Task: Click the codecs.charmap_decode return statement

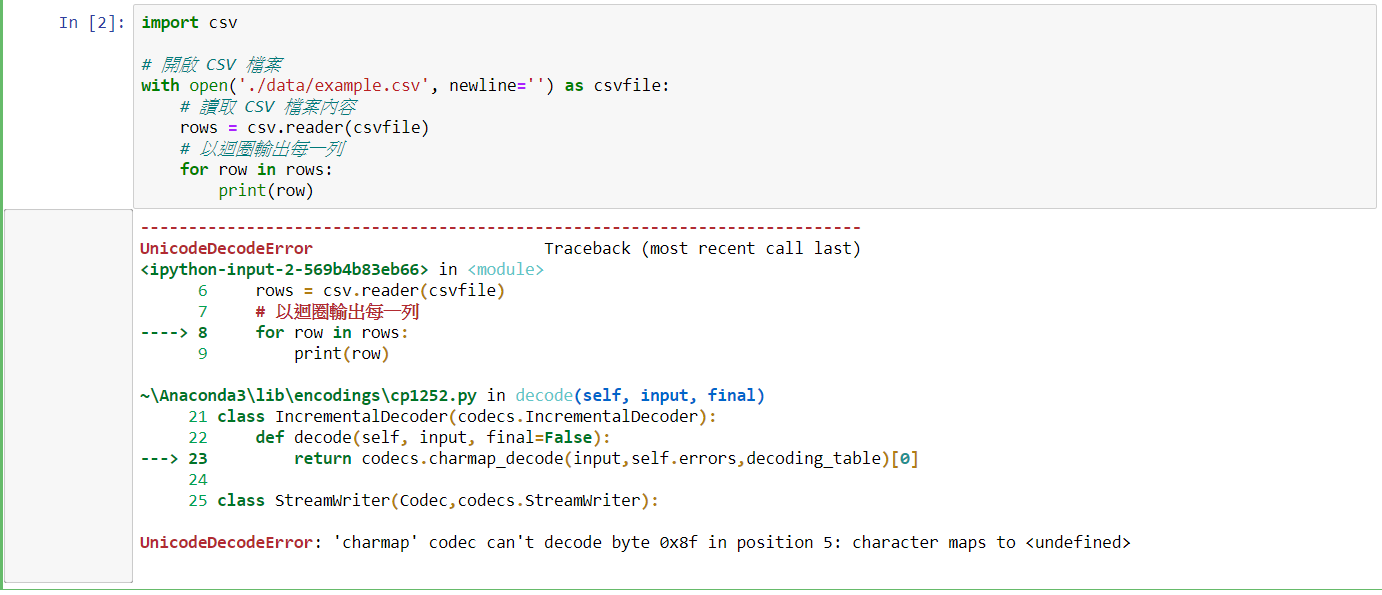Action: (606, 458)
